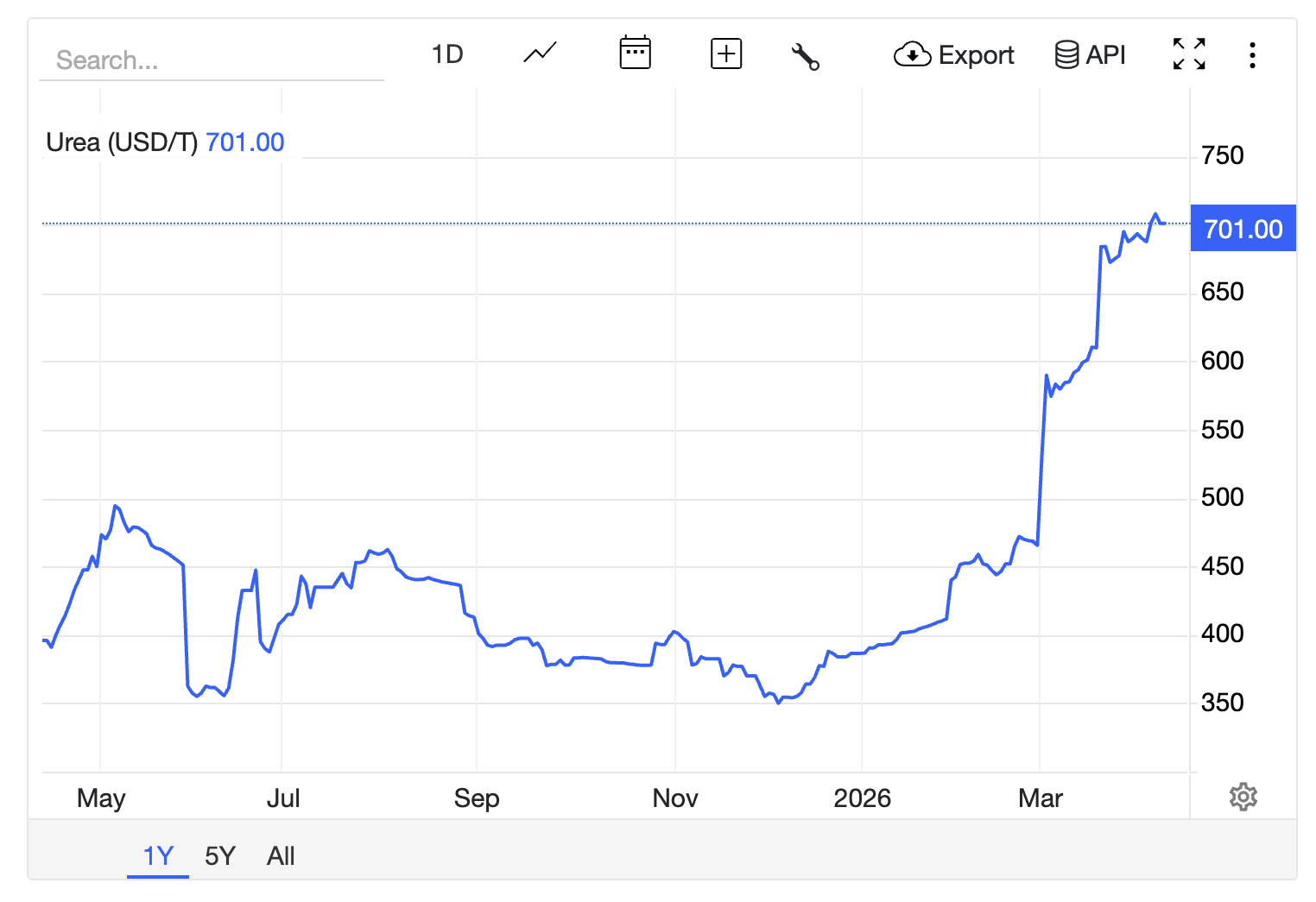Open the 1D interval dropdown

point(447,54)
